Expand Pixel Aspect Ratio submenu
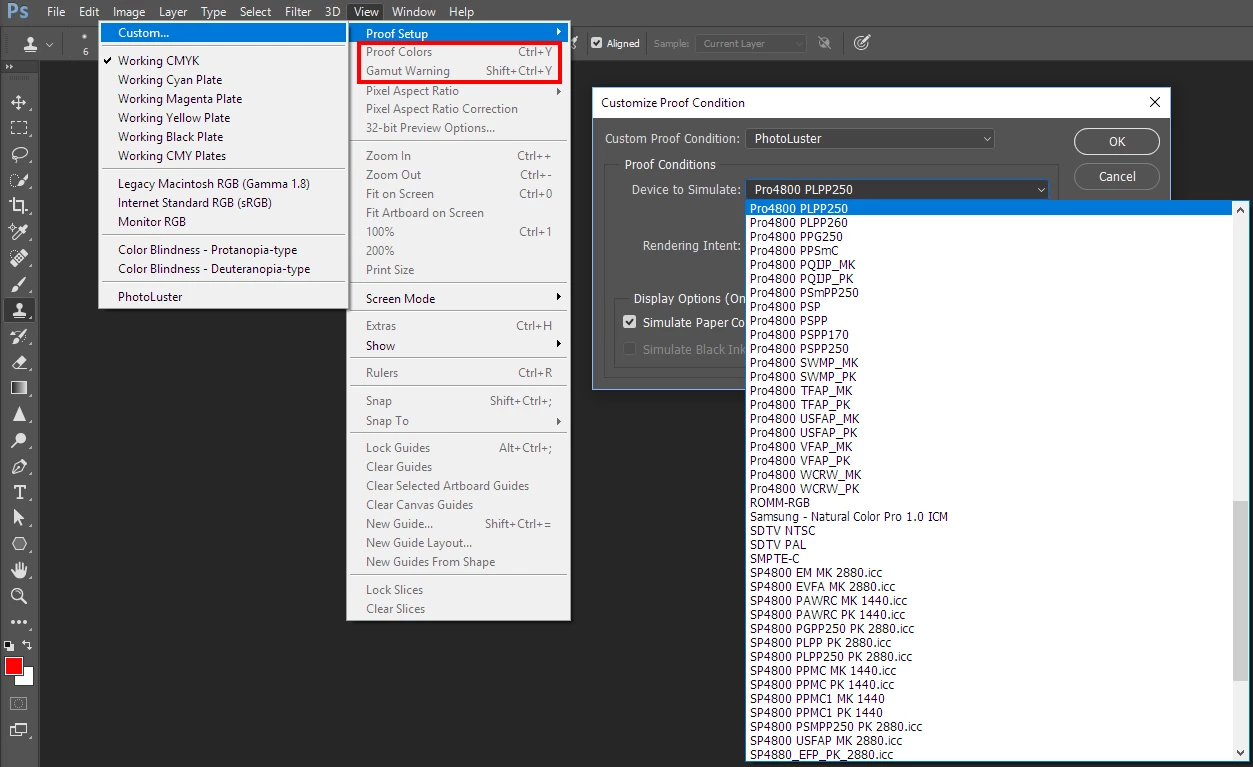The width and height of the screenshot is (1253, 767). point(458,91)
